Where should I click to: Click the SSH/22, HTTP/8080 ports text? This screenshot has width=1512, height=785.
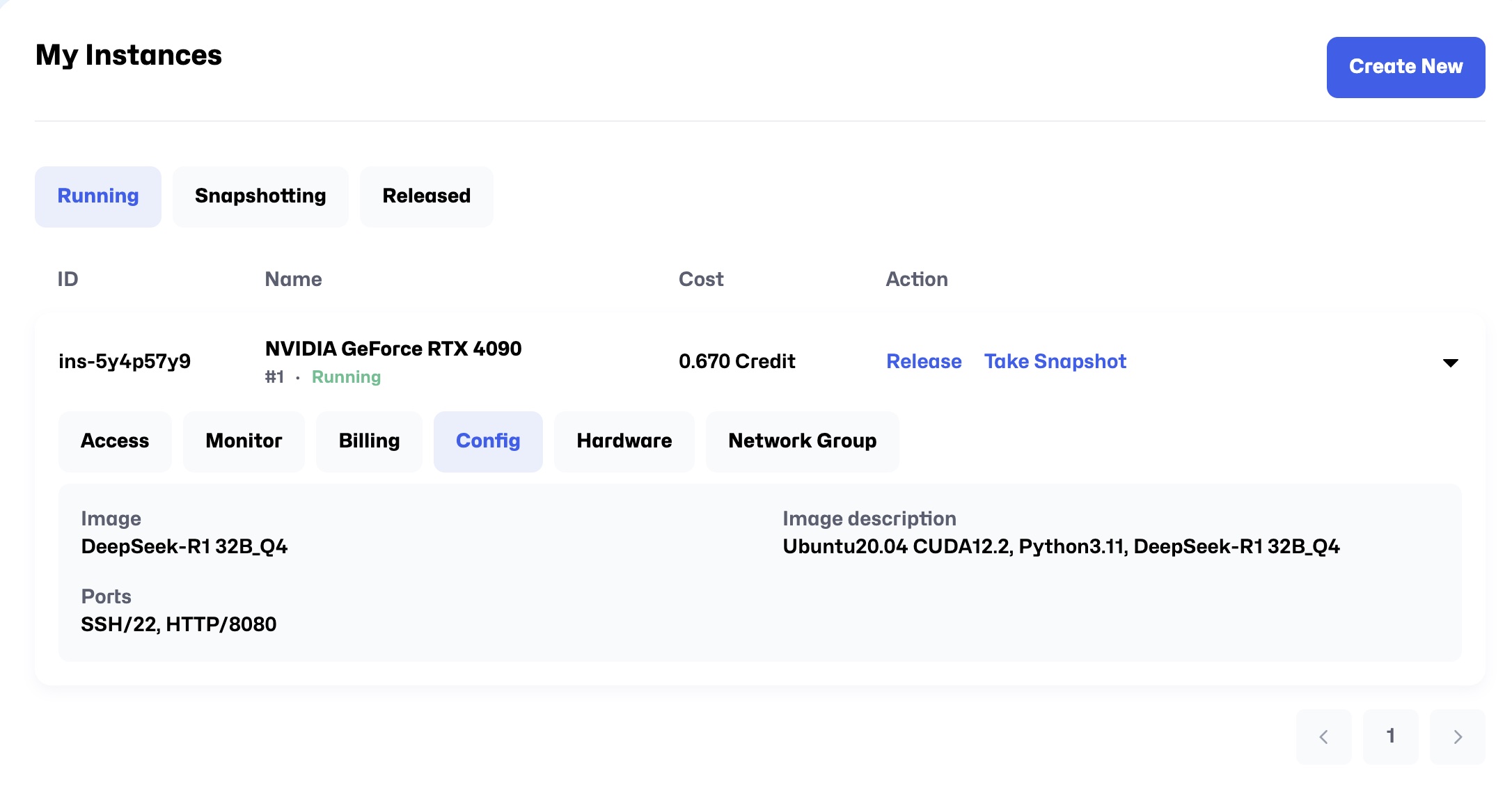[x=179, y=624]
